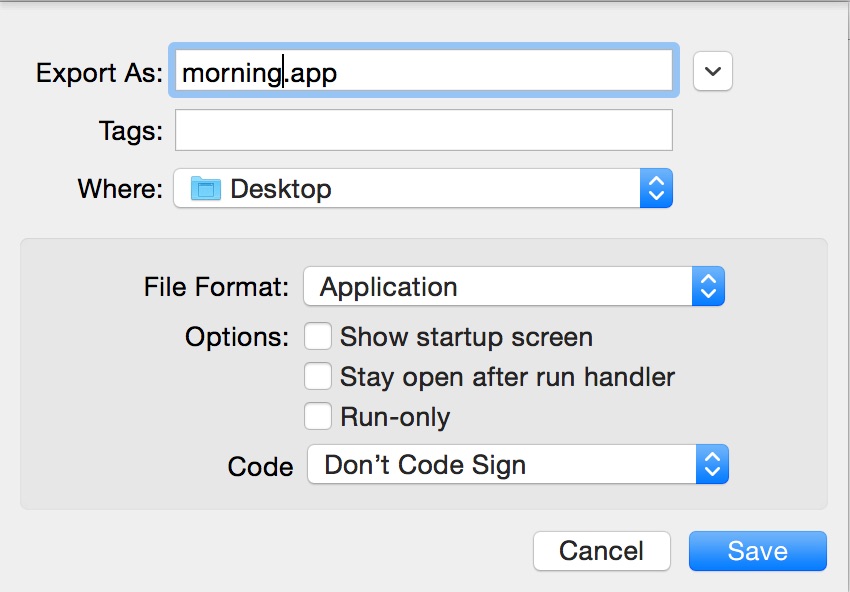This screenshot has width=850, height=592.
Task: Click the Tags label text
Action: pos(130,131)
